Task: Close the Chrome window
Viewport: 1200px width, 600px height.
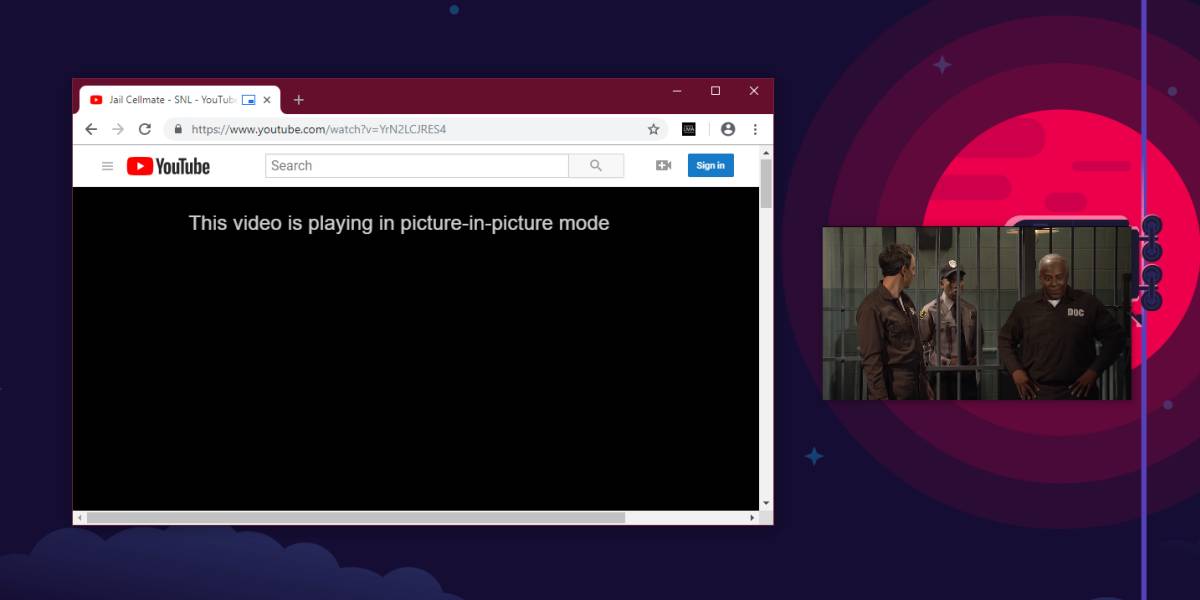Action: click(754, 91)
